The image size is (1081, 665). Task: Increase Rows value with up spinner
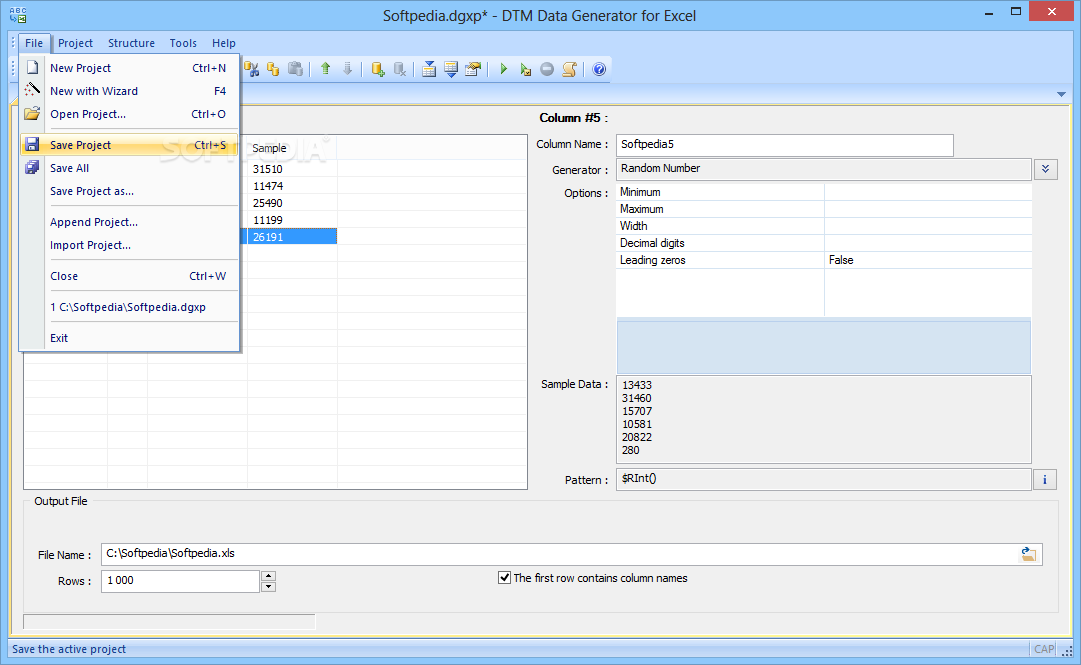pyautogui.click(x=269, y=576)
